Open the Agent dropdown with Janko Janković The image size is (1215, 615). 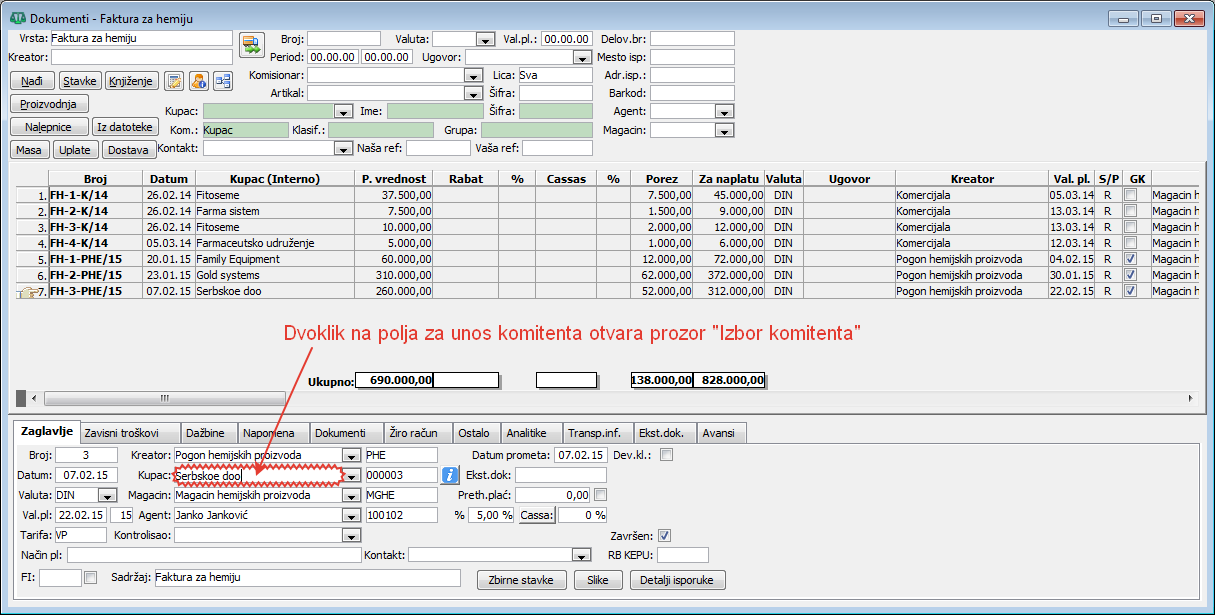point(350,515)
